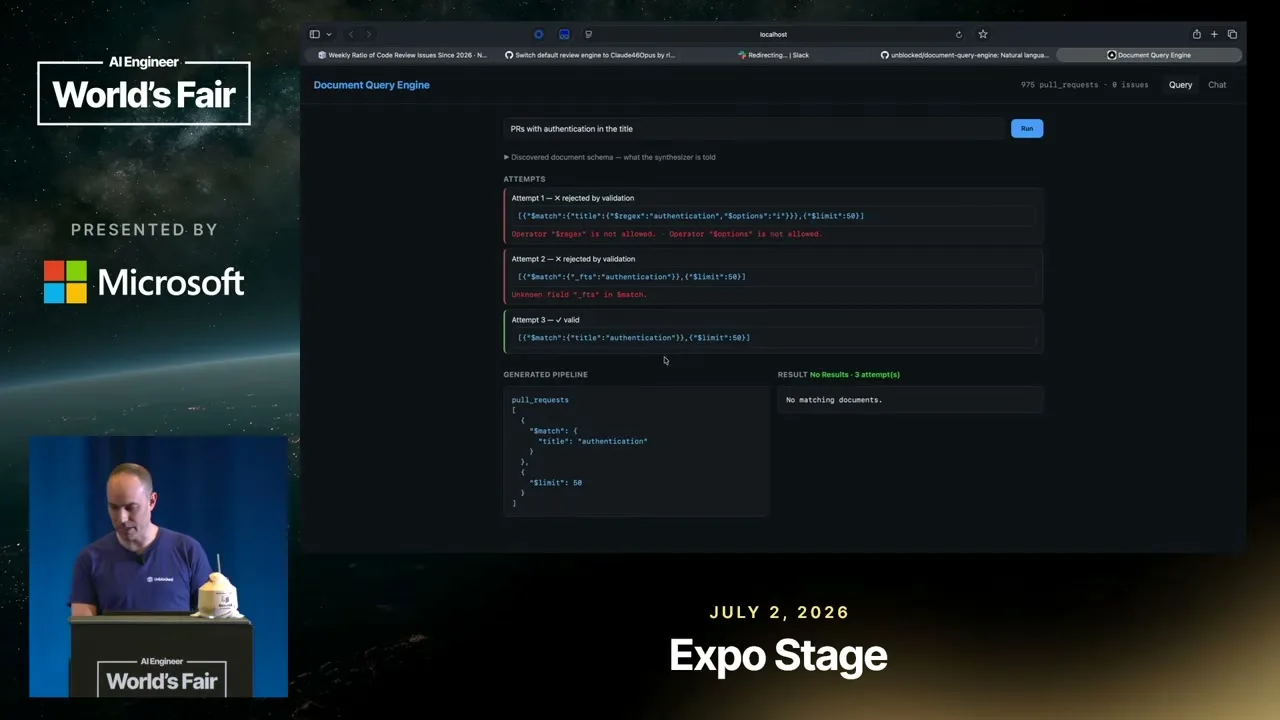Screen dimensions: 1280x720
Task: Click the pull_requests collection name in Generated Pipeline
Action: [x=540, y=400]
